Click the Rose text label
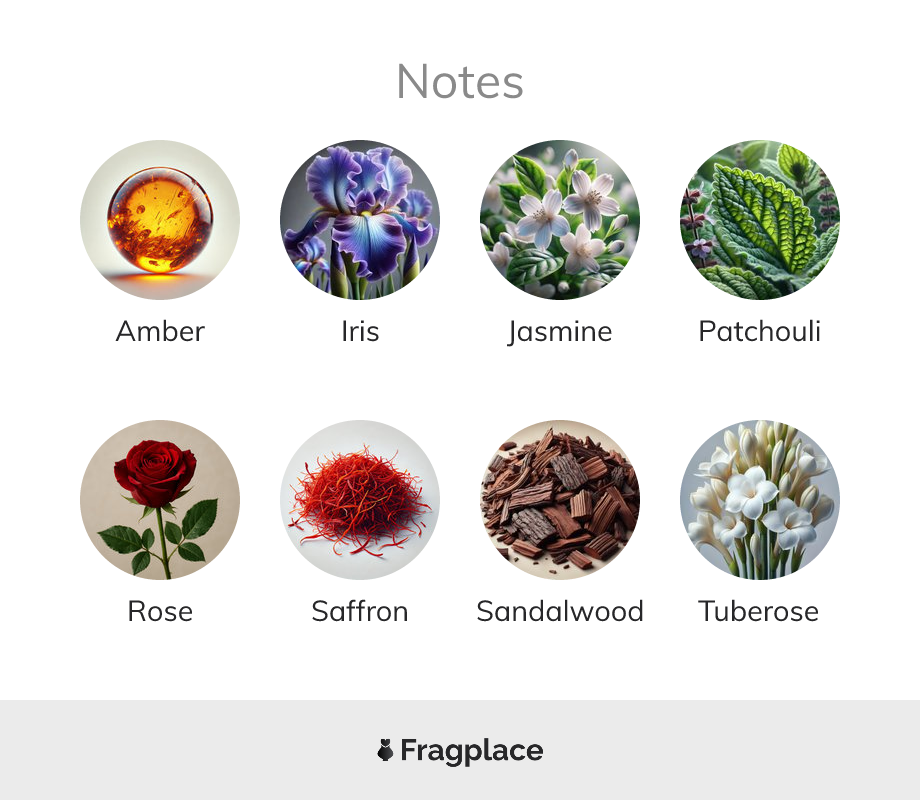This screenshot has width=920, height=800. 160,611
